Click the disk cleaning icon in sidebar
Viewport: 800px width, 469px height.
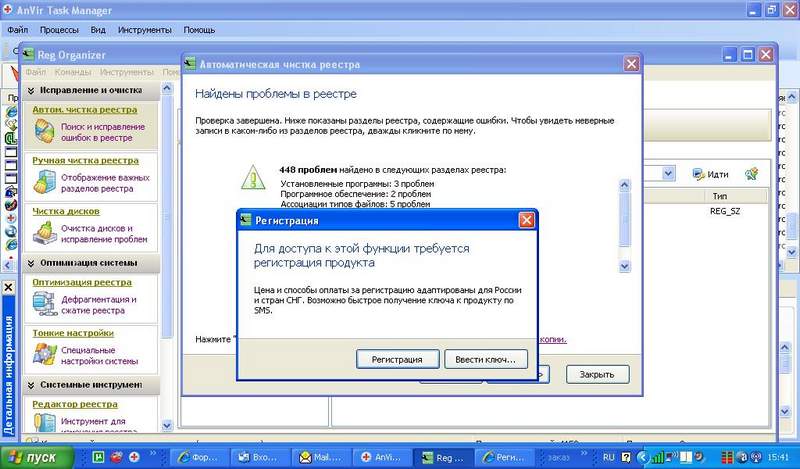44,233
